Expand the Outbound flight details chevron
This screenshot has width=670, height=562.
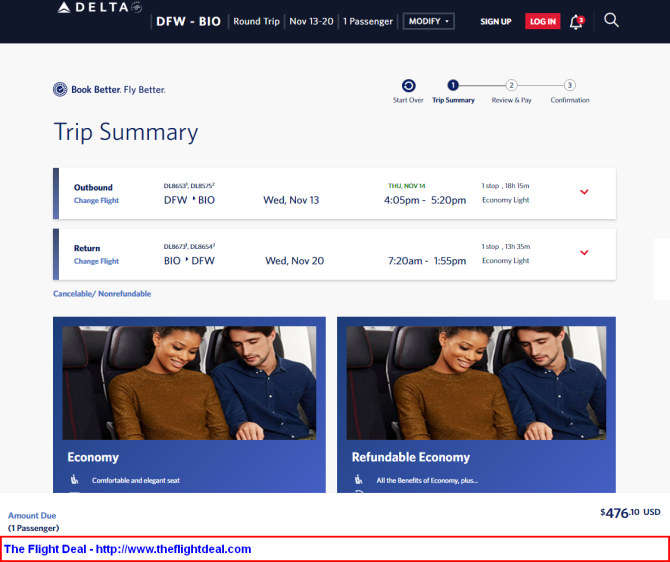click(x=584, y=192)
